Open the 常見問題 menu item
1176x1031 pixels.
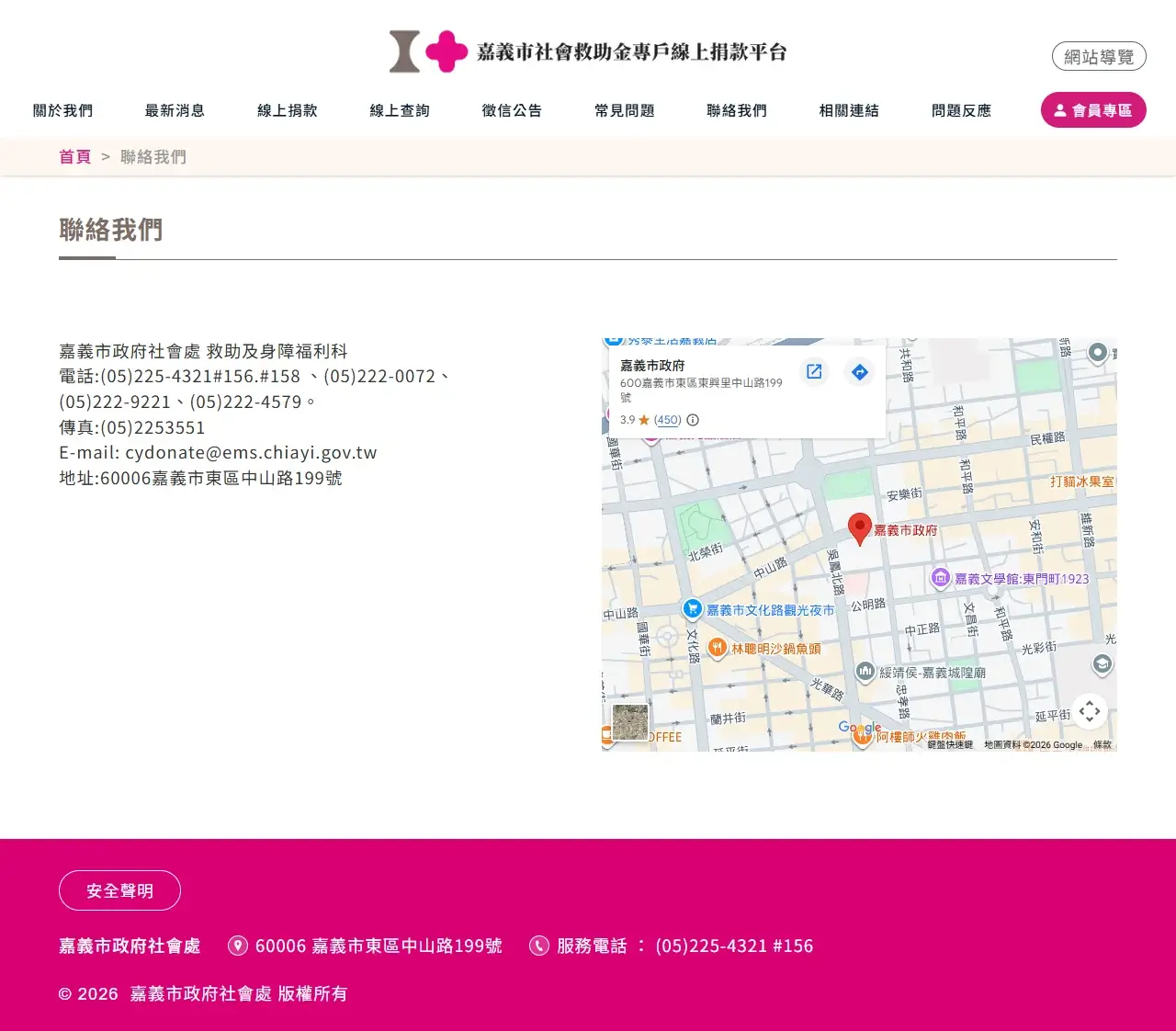point(625,110)
